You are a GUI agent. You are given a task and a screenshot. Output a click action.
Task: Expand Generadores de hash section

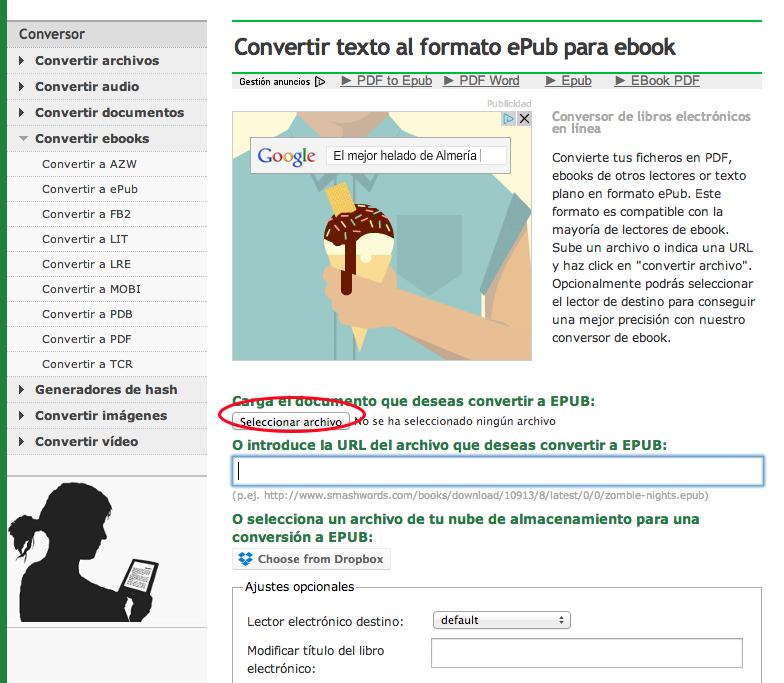click(x=105, y=390)
